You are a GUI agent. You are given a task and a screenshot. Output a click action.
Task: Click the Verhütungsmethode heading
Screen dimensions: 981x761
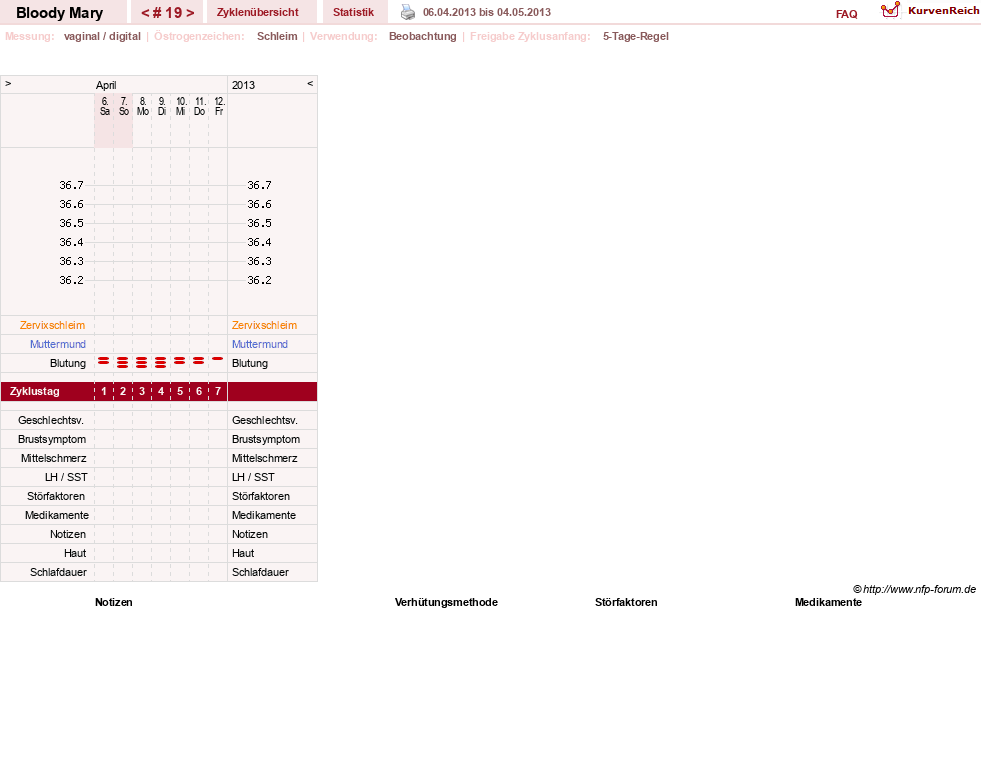(446, 602)
